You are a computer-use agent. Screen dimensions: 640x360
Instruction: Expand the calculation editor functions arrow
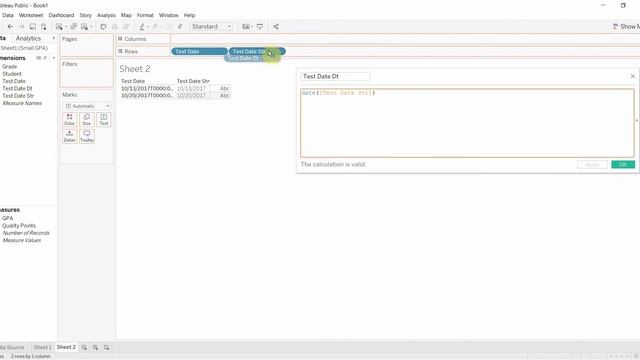(637, 120)
